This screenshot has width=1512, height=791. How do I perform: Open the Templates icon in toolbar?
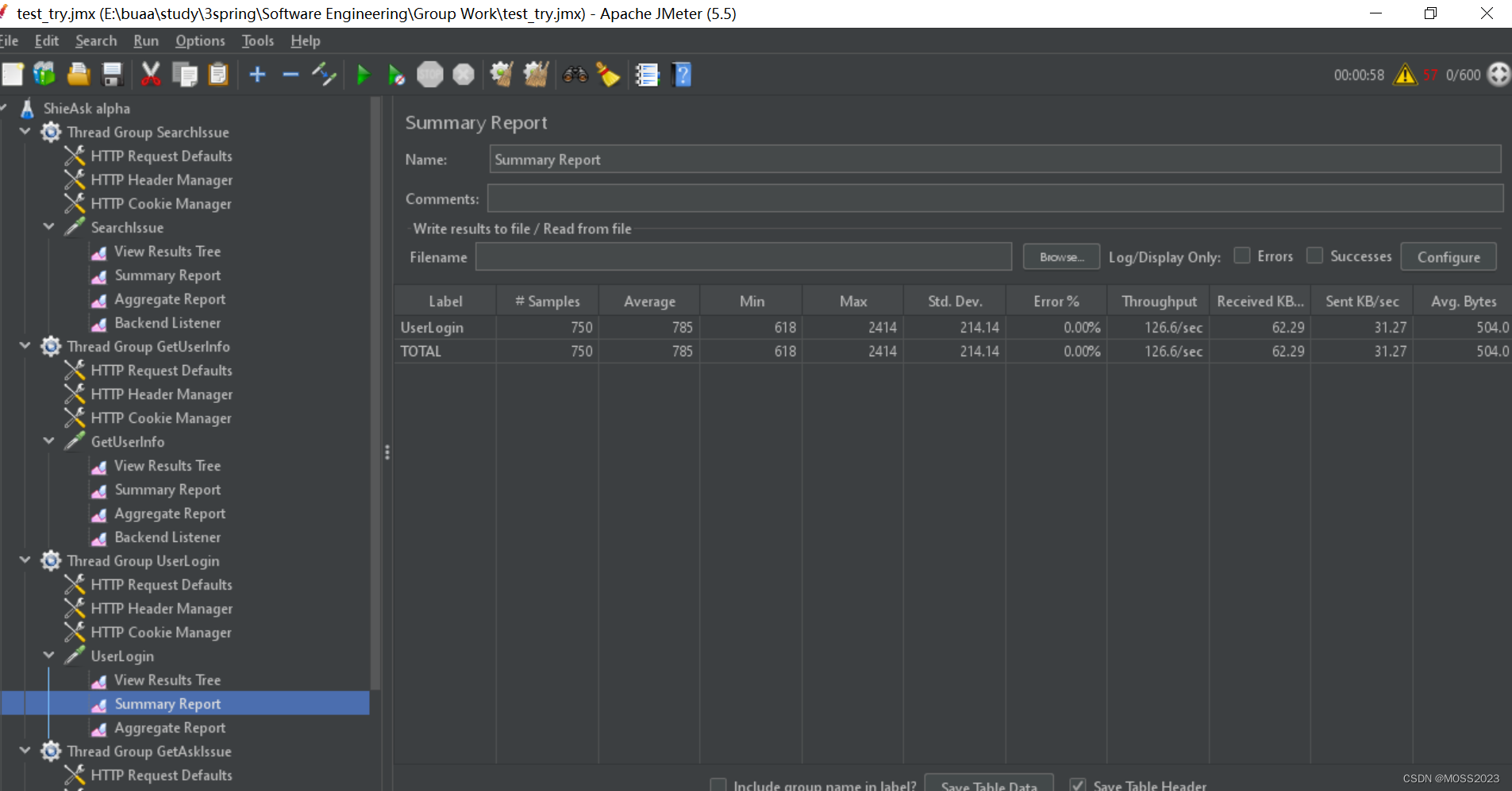point(44,75)
